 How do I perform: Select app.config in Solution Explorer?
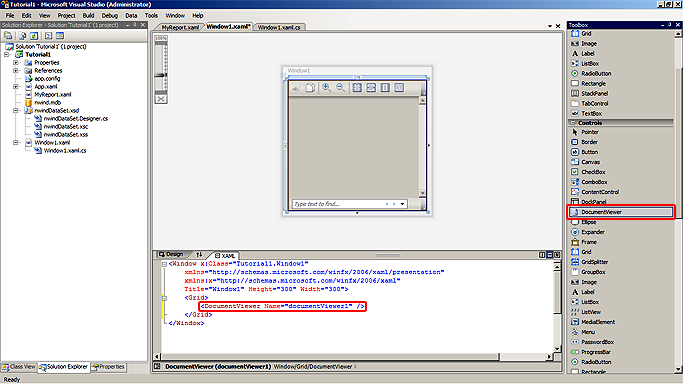click(x=47, y=78)
